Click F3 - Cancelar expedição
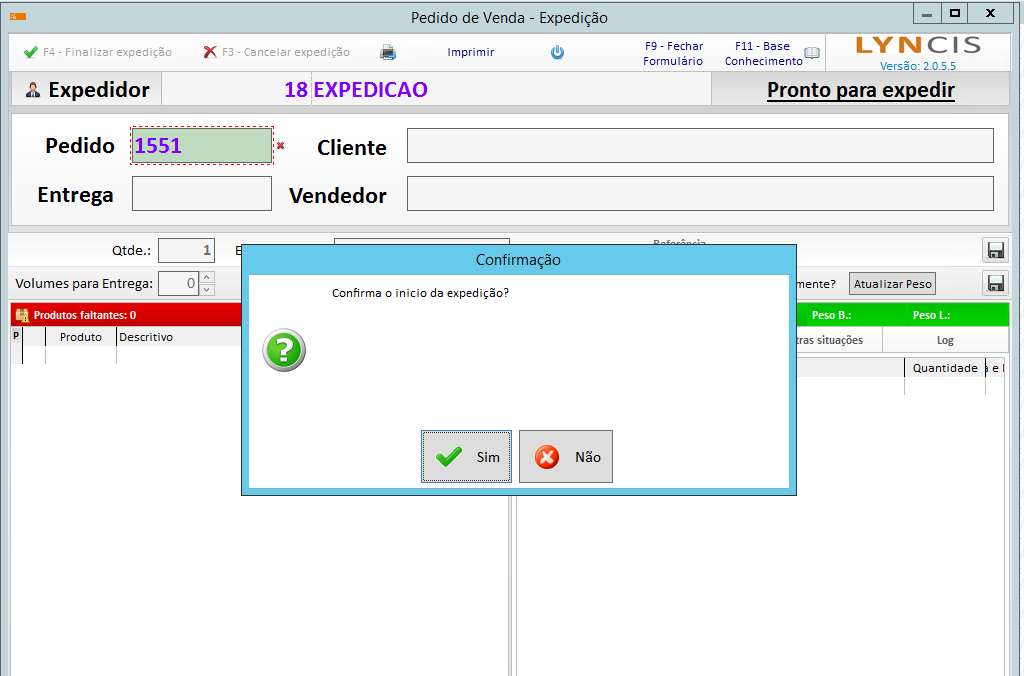 pyautogui.click(x=277, y=52)
